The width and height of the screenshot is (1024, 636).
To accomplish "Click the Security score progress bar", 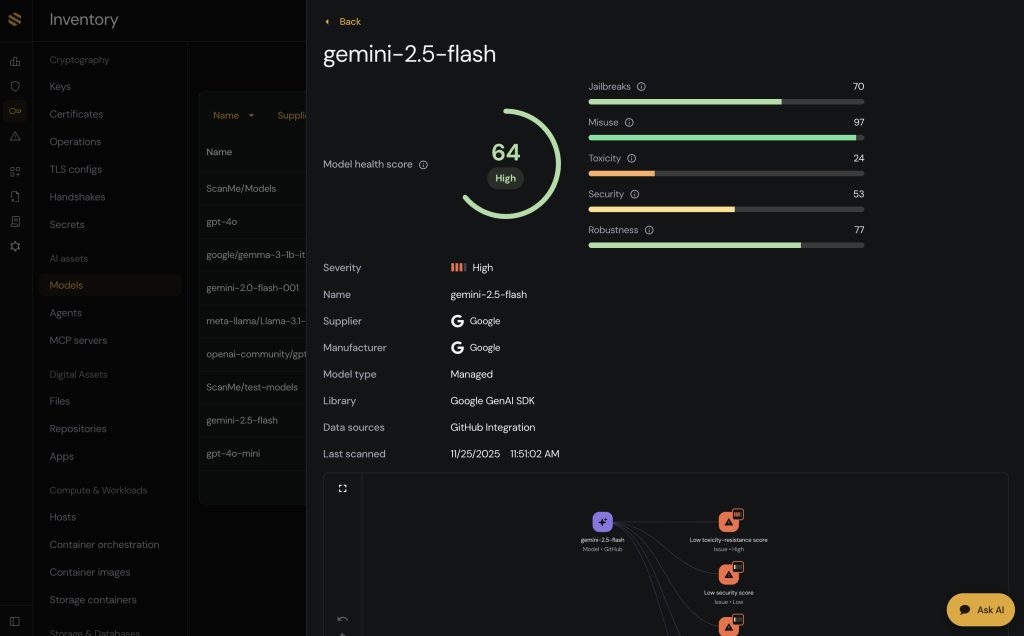I will point(726,209).
